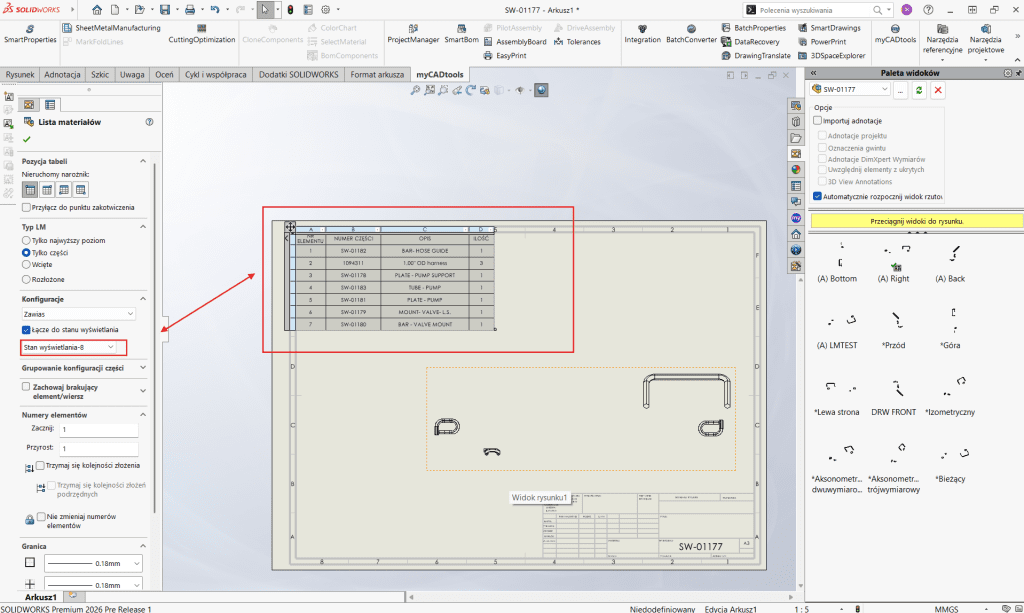Image resolution: width=1024 pixels, height=613 pixels.
Task: Open the SmartProperties tool
Action: (x=30, y=33)
